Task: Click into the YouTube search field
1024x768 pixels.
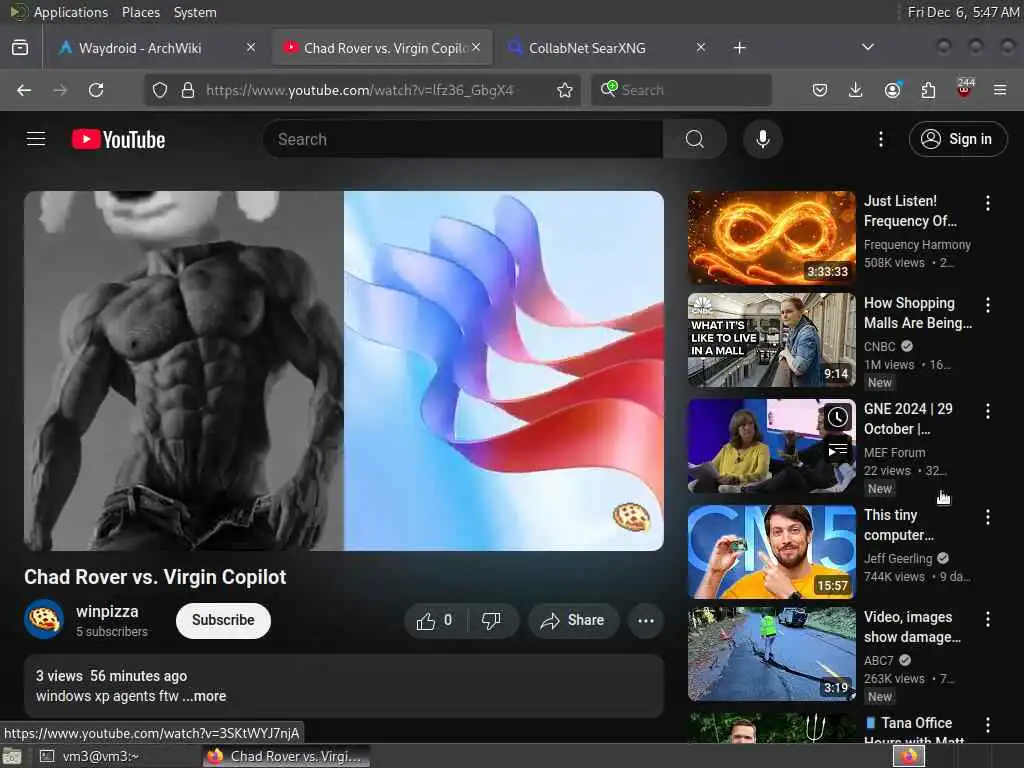Action: pyautogui.click(x=463, y=139)
